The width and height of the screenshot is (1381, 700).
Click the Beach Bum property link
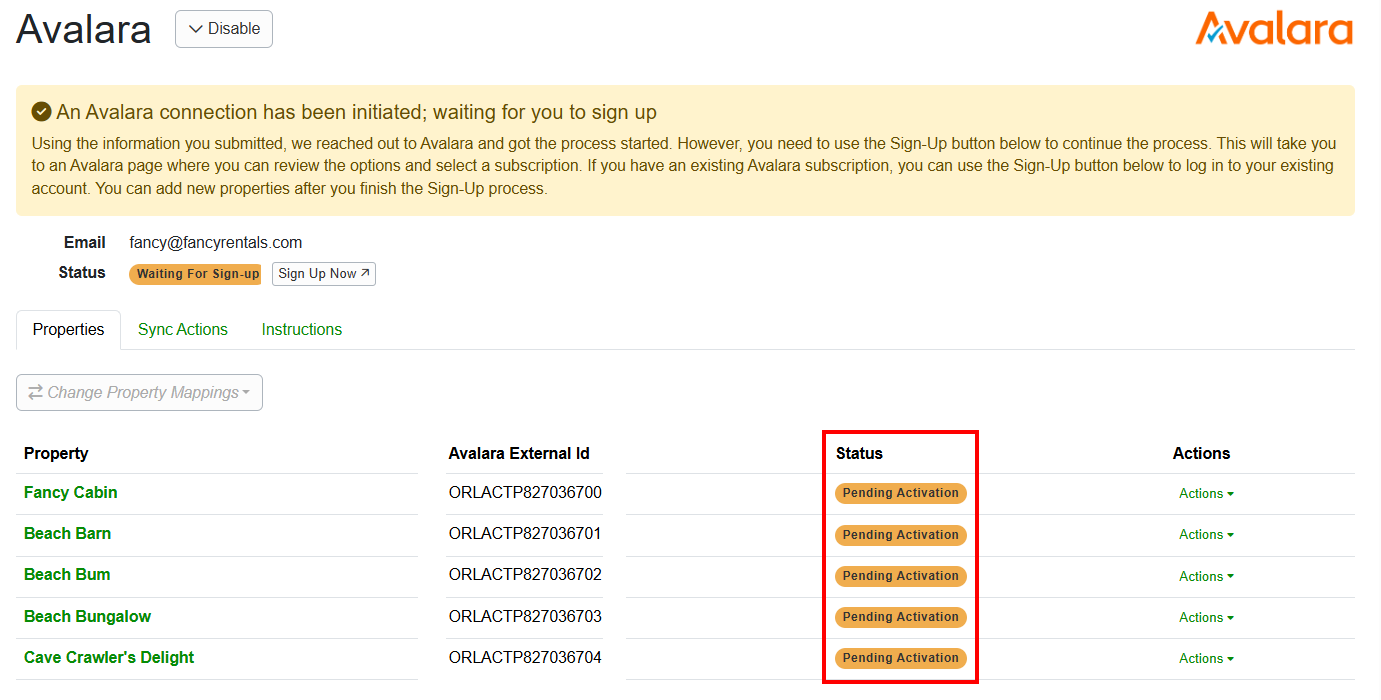[67, 574]
